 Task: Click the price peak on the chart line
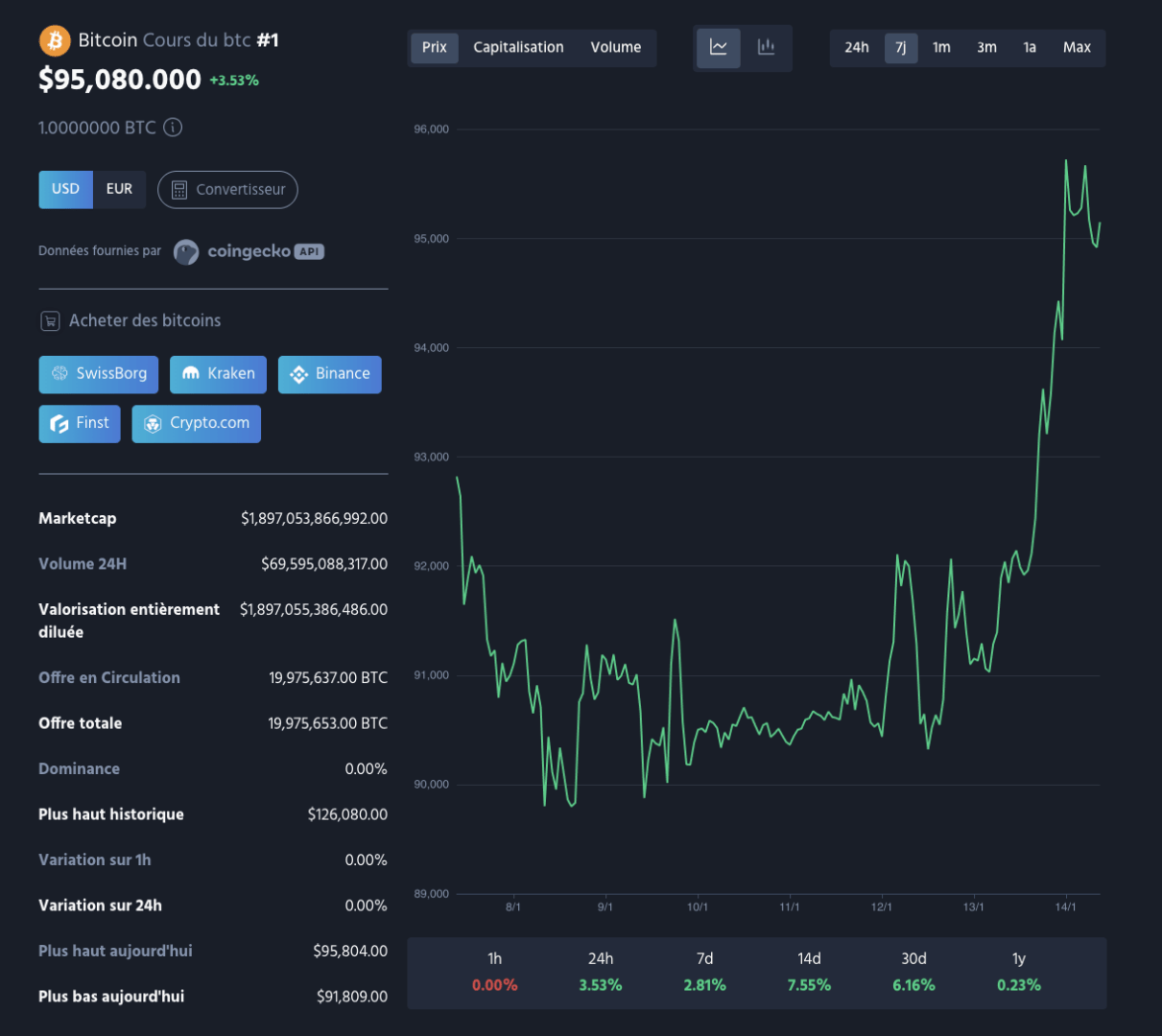coord(1066,161)
